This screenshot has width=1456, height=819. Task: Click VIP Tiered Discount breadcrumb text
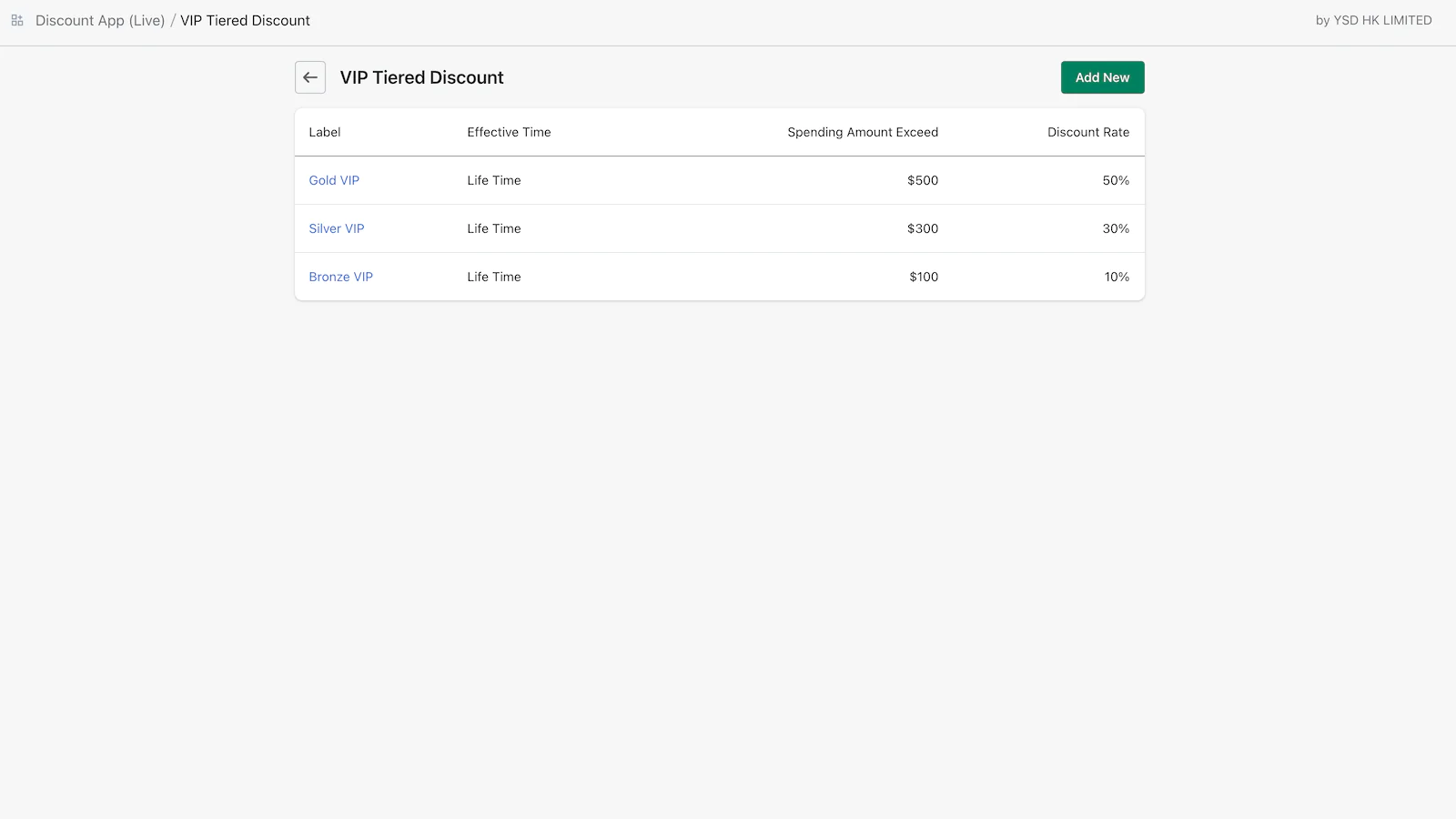(245, 20)
